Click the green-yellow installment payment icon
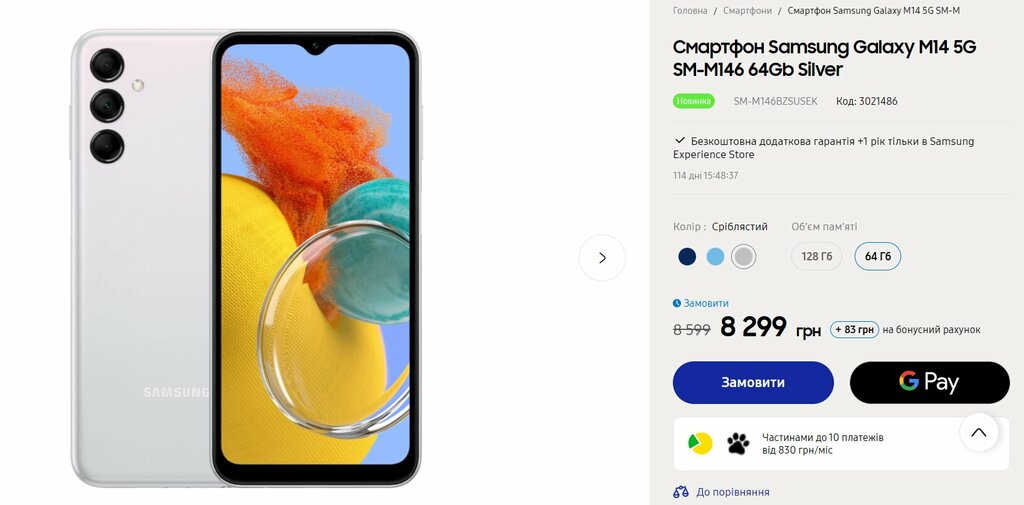 click(700, 444)
